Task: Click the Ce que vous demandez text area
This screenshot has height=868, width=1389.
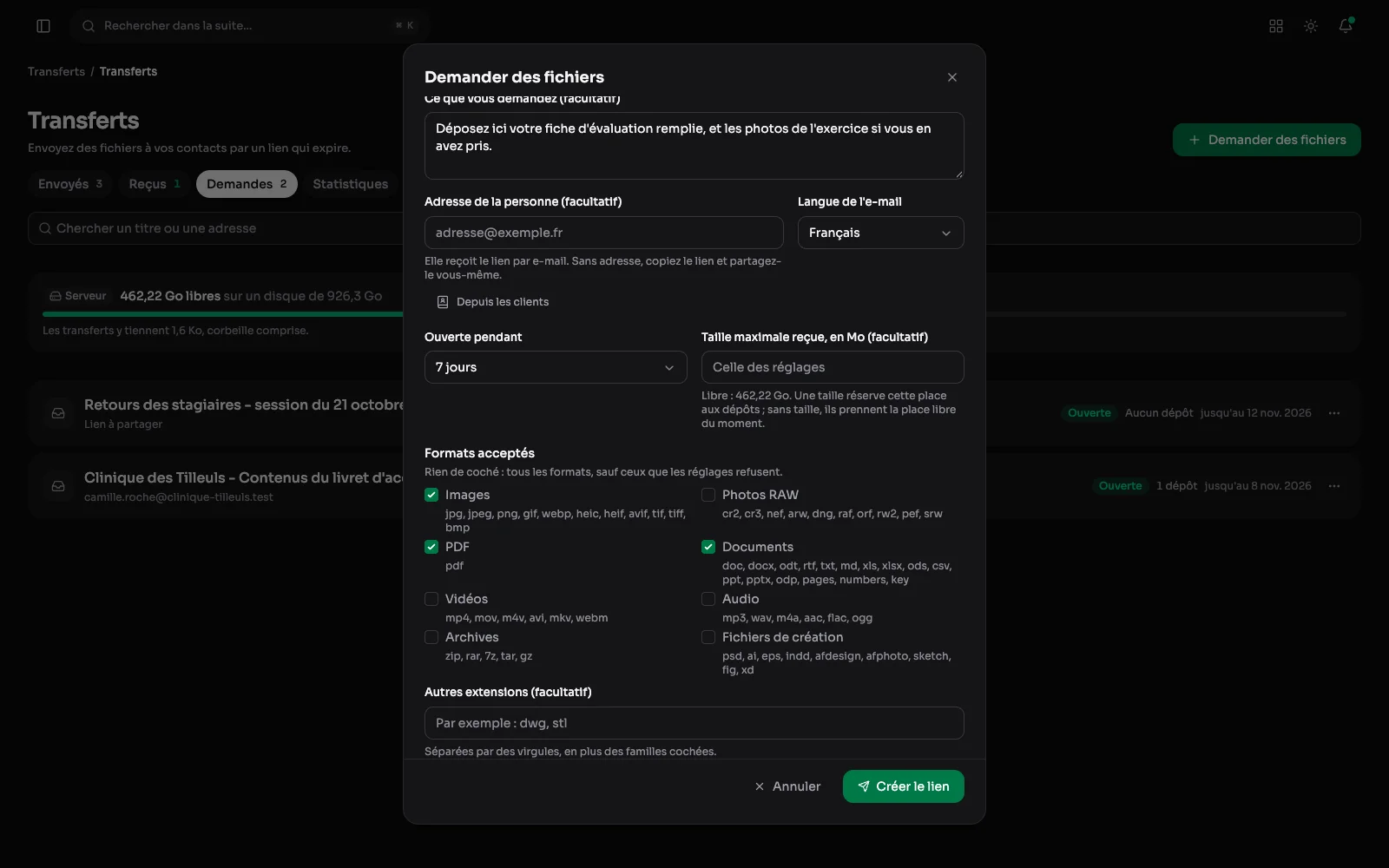Action: coord(694,145)
